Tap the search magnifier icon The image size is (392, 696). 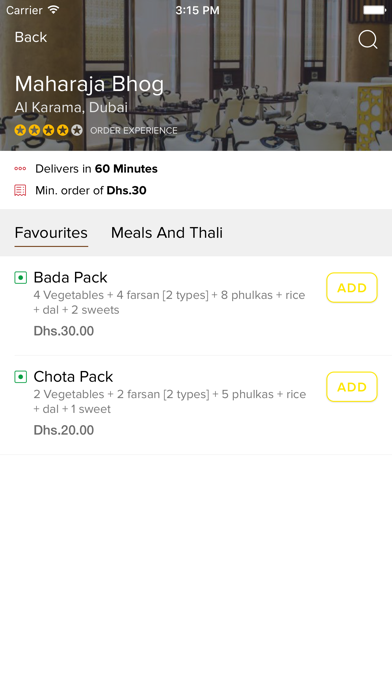[x=368, y=40]
